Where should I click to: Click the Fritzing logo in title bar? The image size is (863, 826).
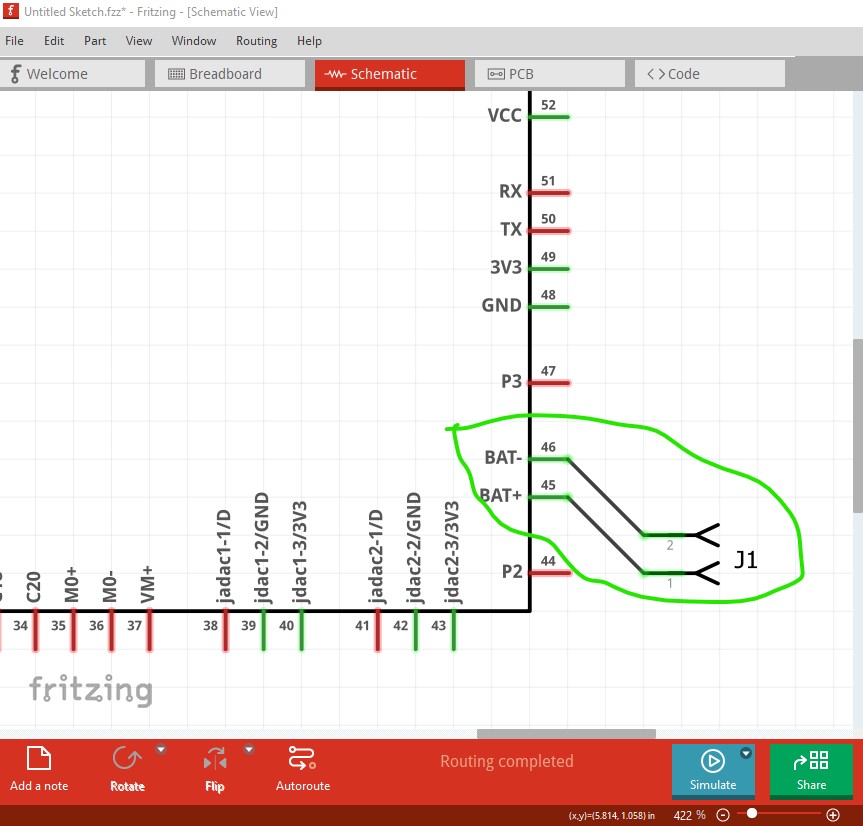pos(11,12)
